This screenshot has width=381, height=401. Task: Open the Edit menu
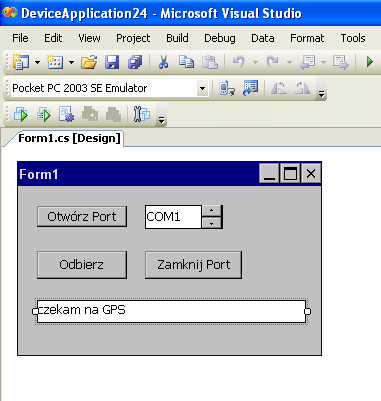pyautogui.click(x=53, y=38)
